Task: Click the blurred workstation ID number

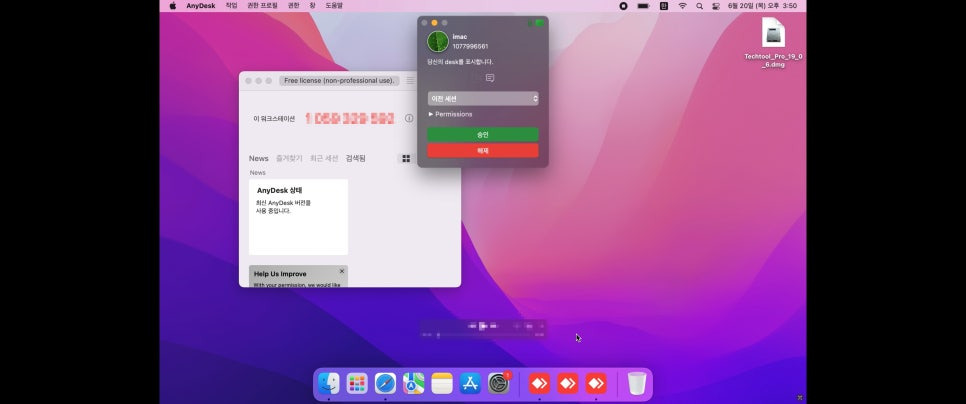Action: pos(349,118)
